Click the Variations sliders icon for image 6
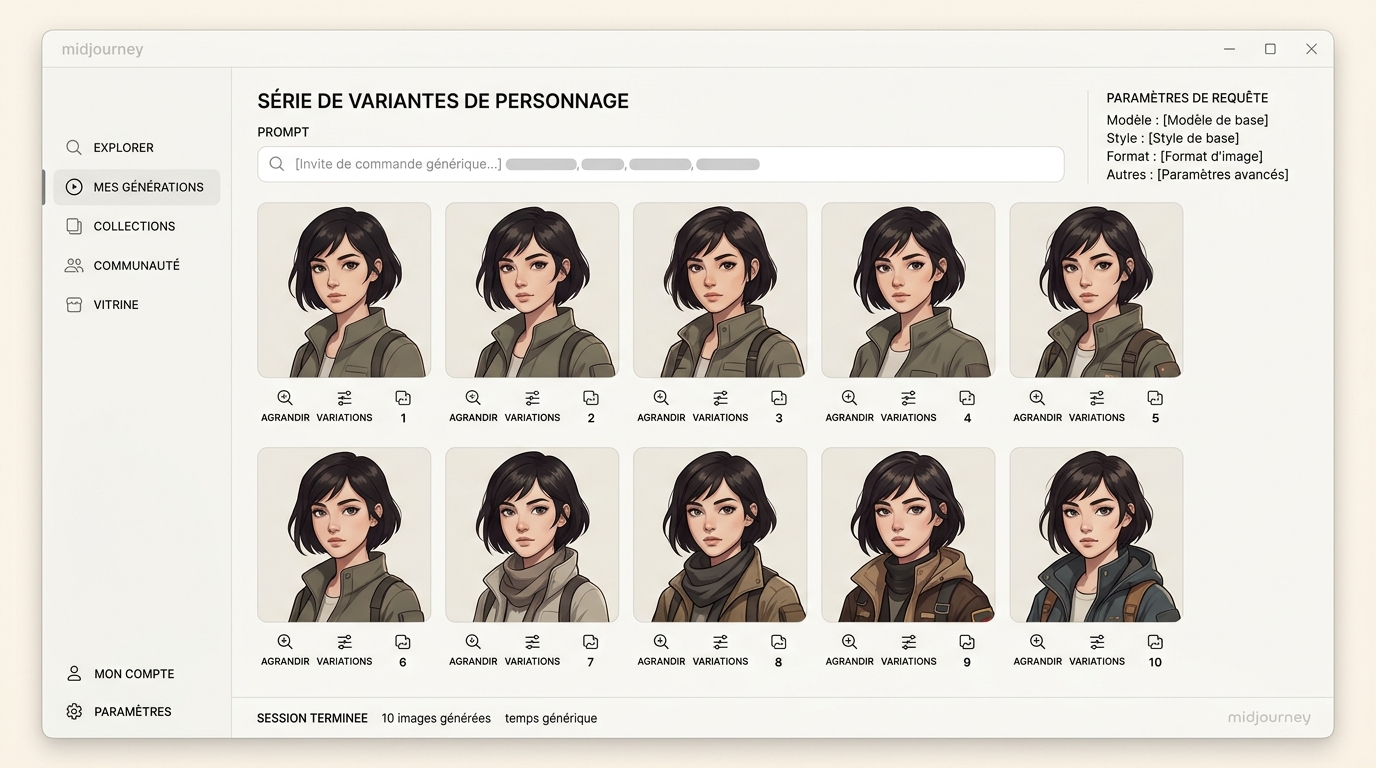Viewport: 1376px width, 768px height. click(344, 642)
